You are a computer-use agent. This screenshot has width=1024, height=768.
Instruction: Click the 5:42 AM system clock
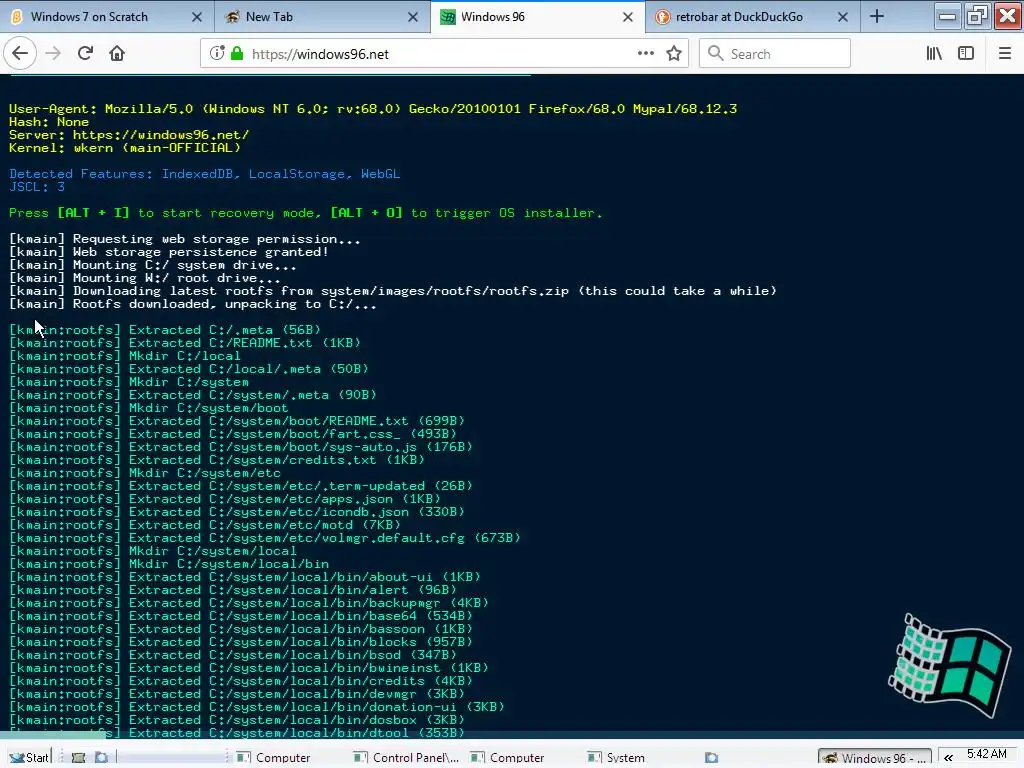click(x=987, y=754)
